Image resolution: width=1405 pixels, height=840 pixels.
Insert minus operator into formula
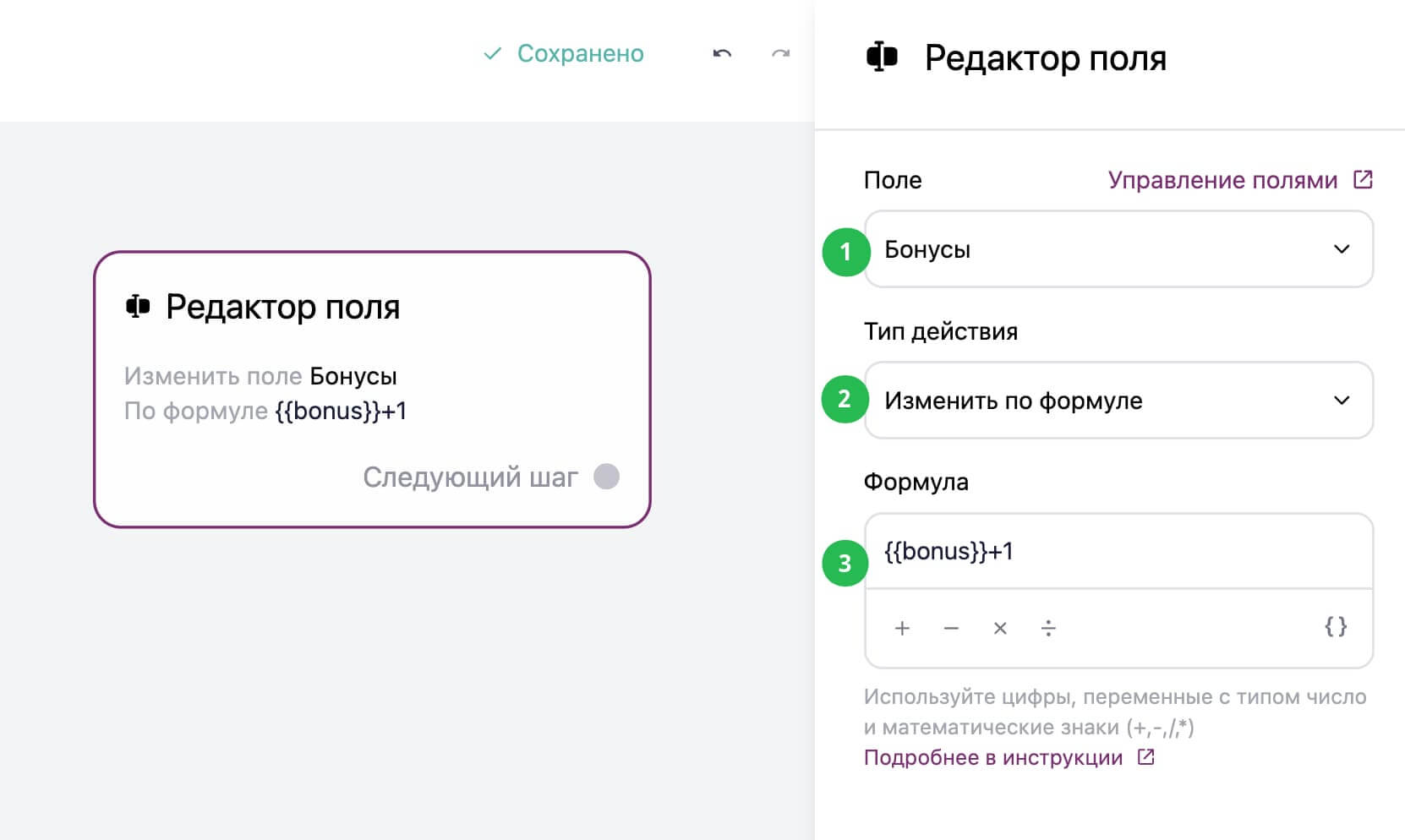coord(951,628)
